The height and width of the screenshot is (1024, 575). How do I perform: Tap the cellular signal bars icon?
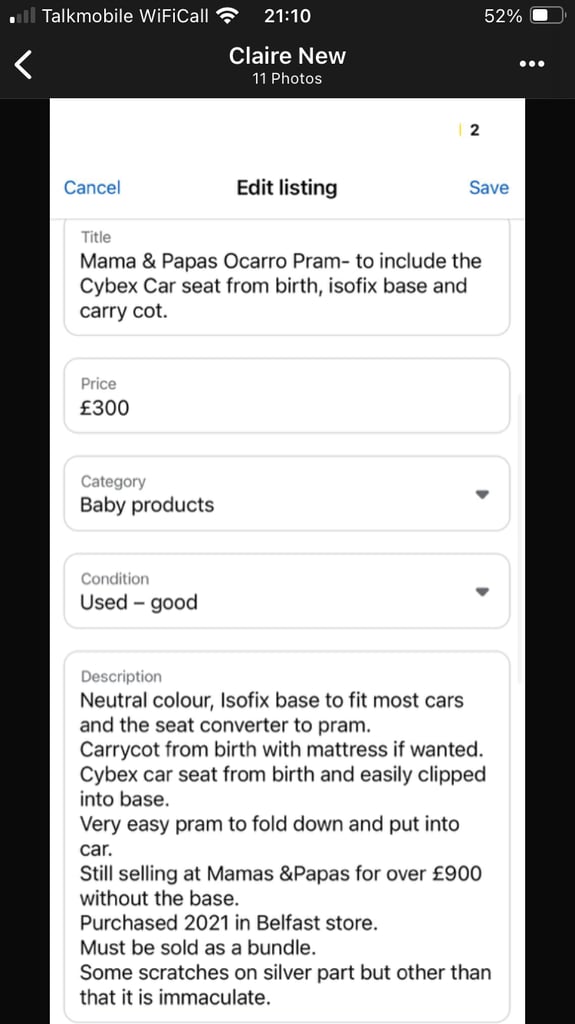[22, 16]
